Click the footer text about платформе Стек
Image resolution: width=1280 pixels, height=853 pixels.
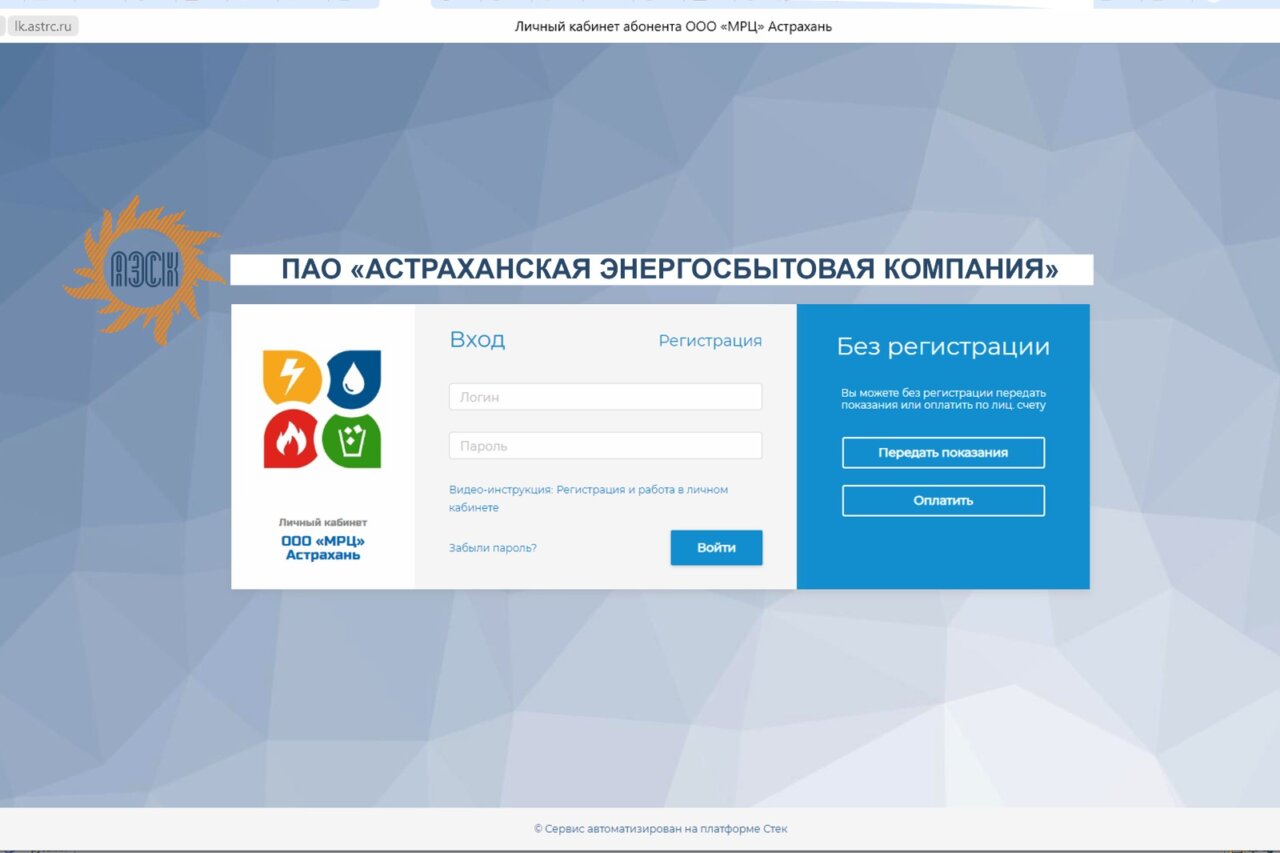tap(661, 829)
